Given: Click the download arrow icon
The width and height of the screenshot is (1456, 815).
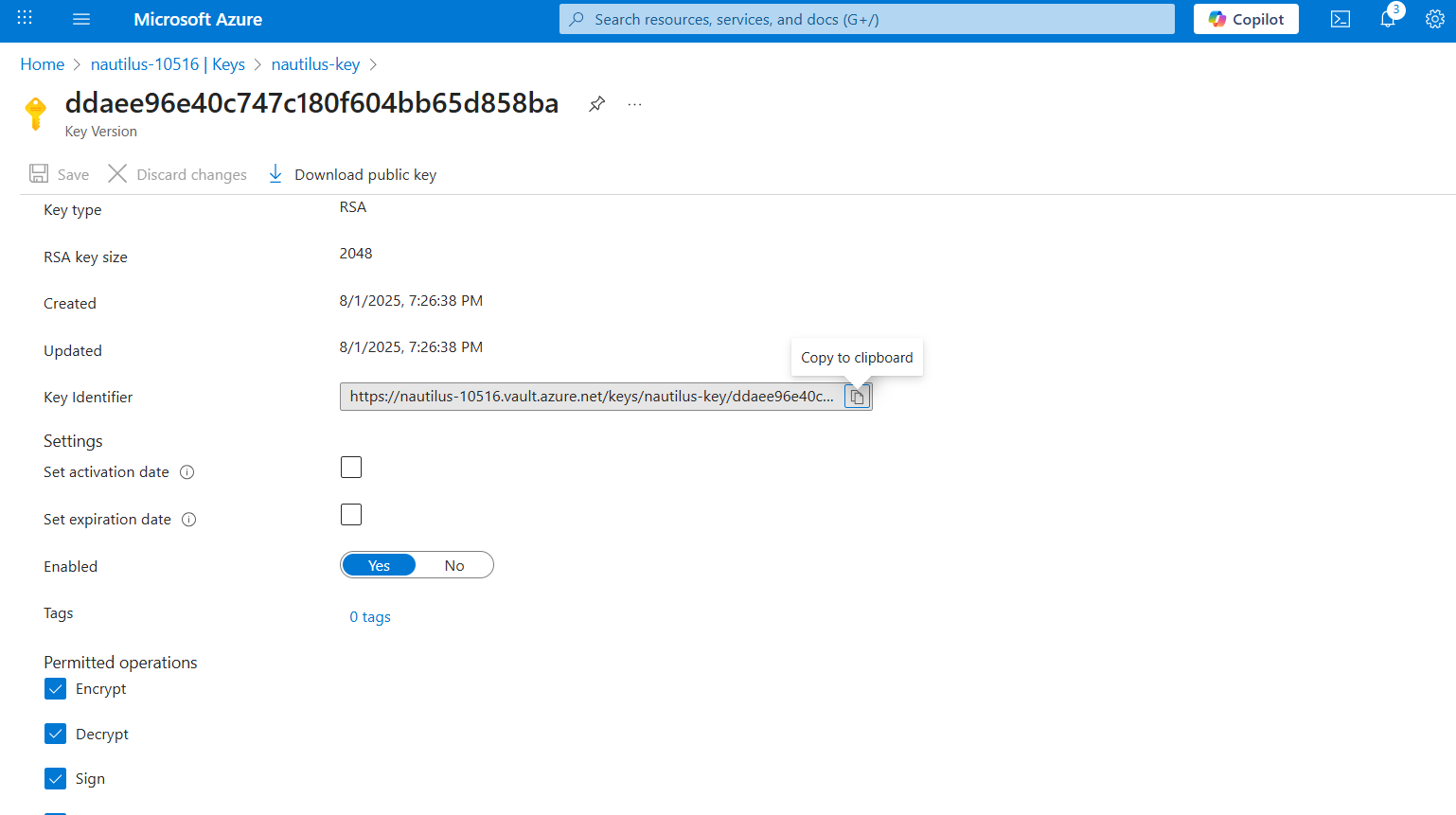Looking at the screenshot, I should click(x=275, y=173).
